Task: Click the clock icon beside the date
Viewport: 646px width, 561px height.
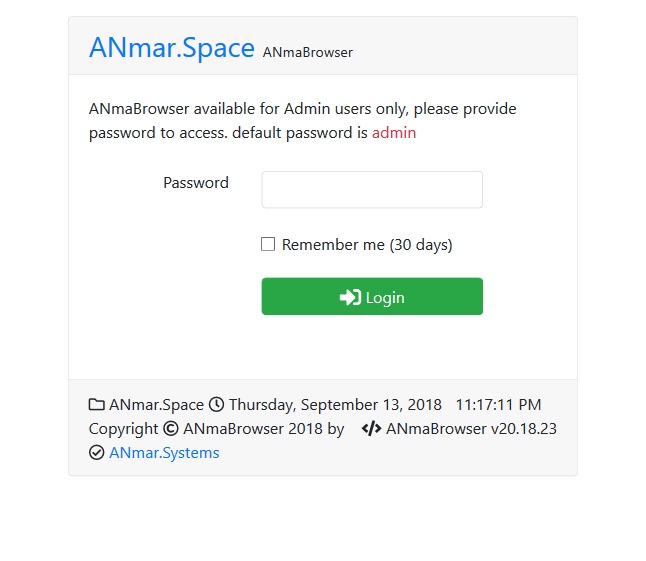Action: tap(217, 405)
